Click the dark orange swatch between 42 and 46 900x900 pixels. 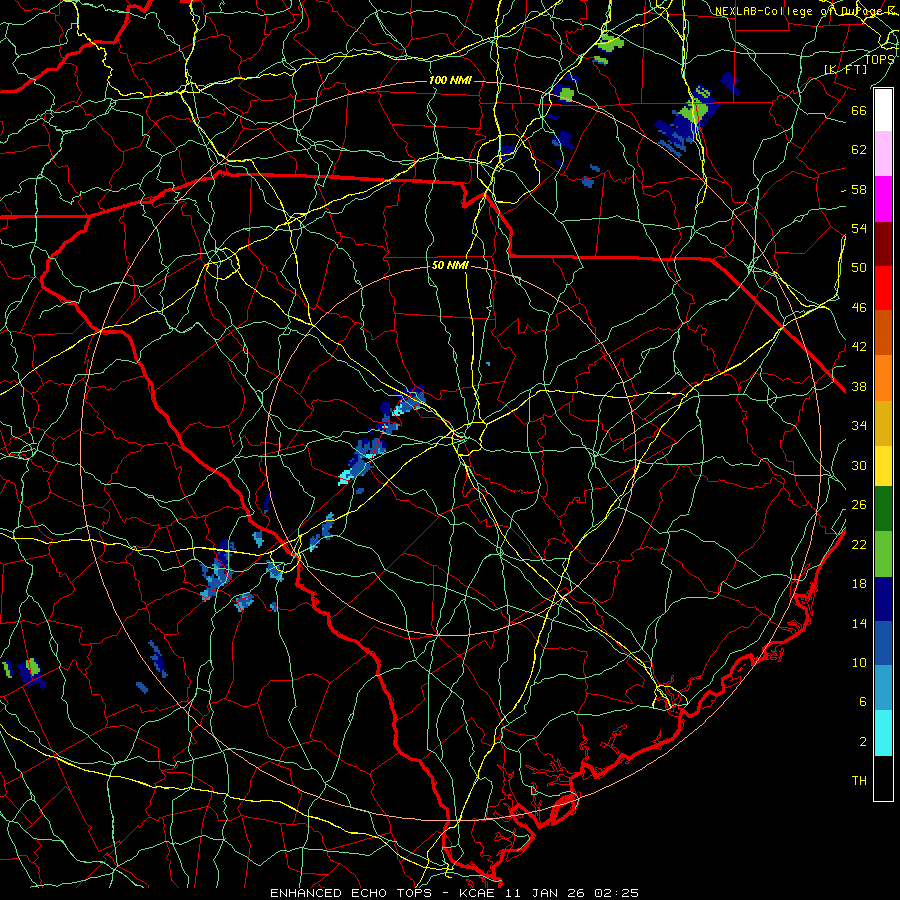pyautogui.click(x=883, y=332)
